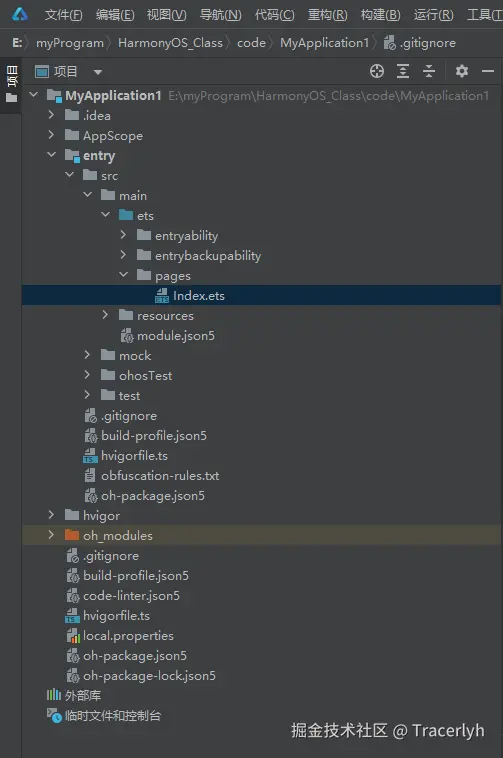Open the 运行(R) menu
The image size is (503, 758).
[x=433, y=15]
